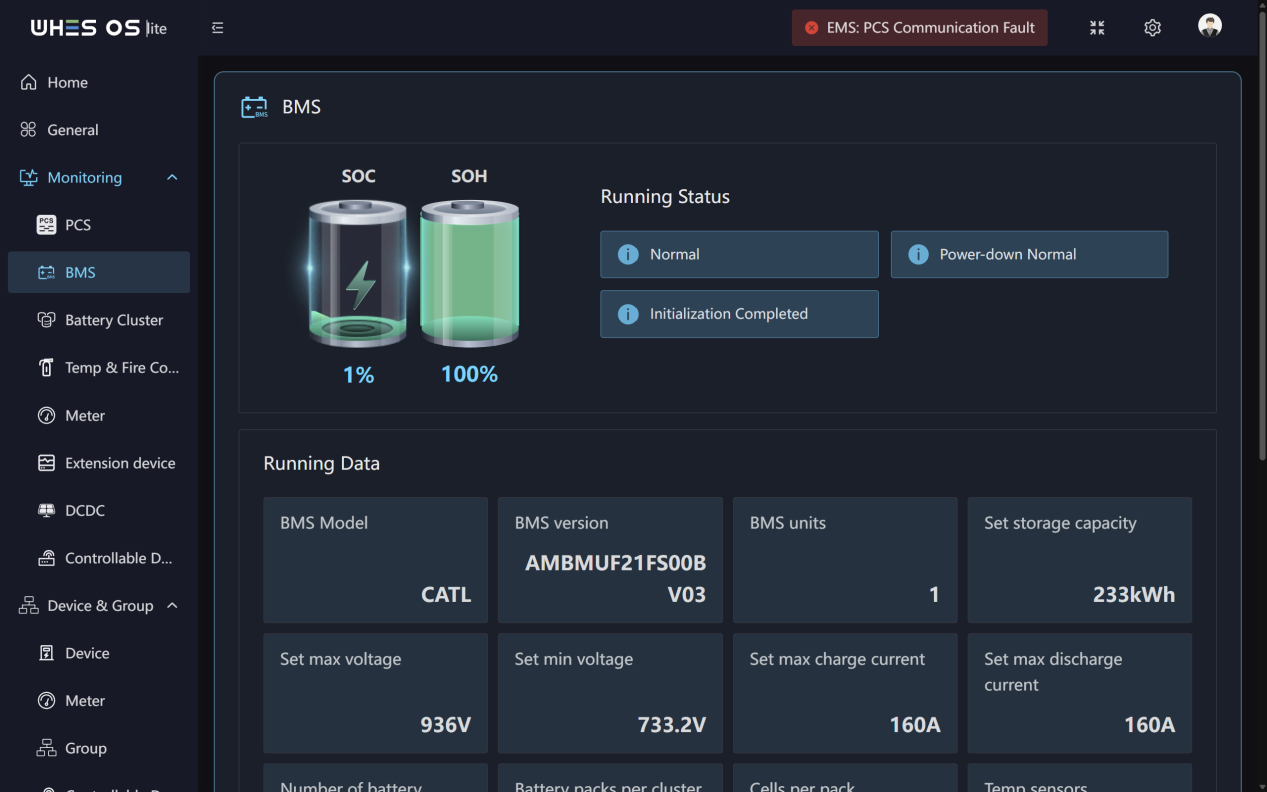Click the PCS icon in the sidebar
1267x792 pixels.
click(x=46, y=225)
